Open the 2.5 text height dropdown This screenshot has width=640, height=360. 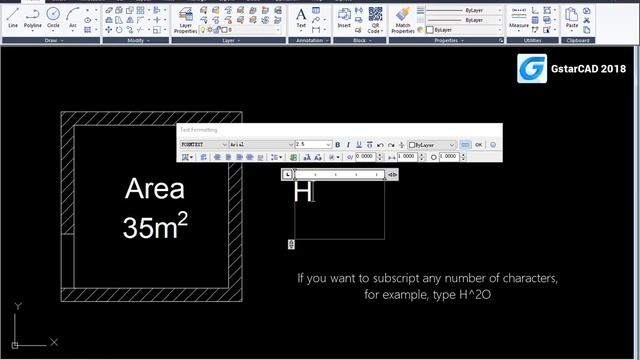[313, 145]
